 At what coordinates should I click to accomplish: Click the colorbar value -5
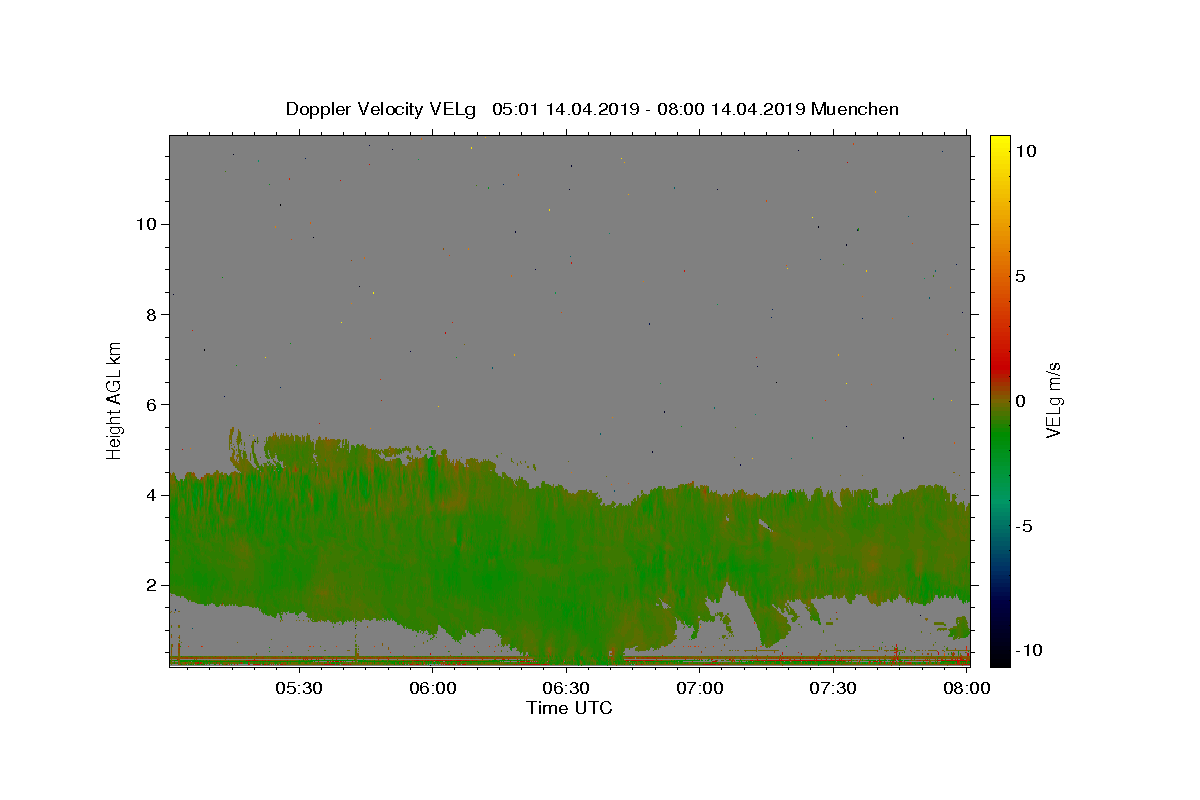coord(1023,526)
